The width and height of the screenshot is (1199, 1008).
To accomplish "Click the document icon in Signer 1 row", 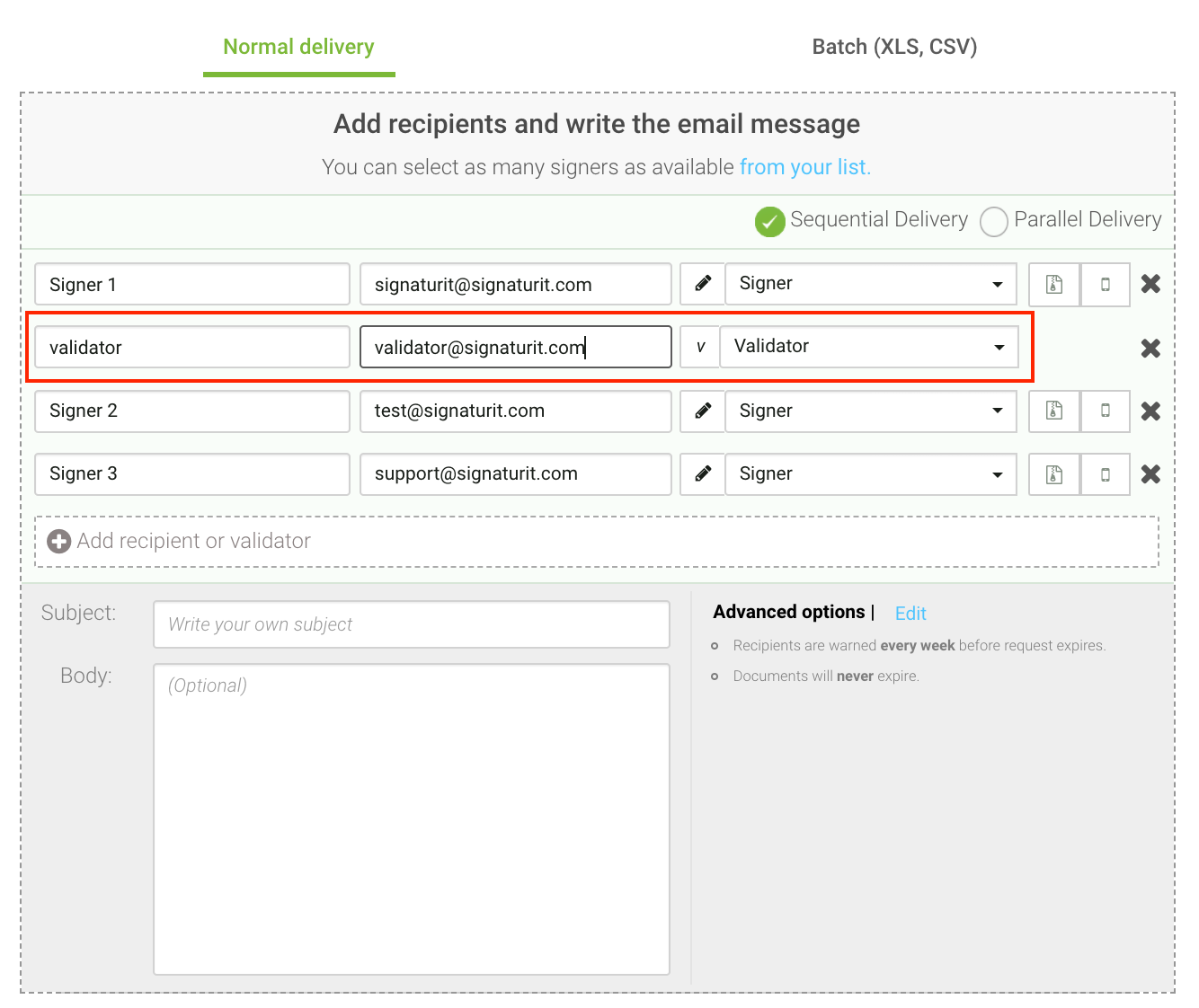I will pyautogui.click(x=1054, y=285).
